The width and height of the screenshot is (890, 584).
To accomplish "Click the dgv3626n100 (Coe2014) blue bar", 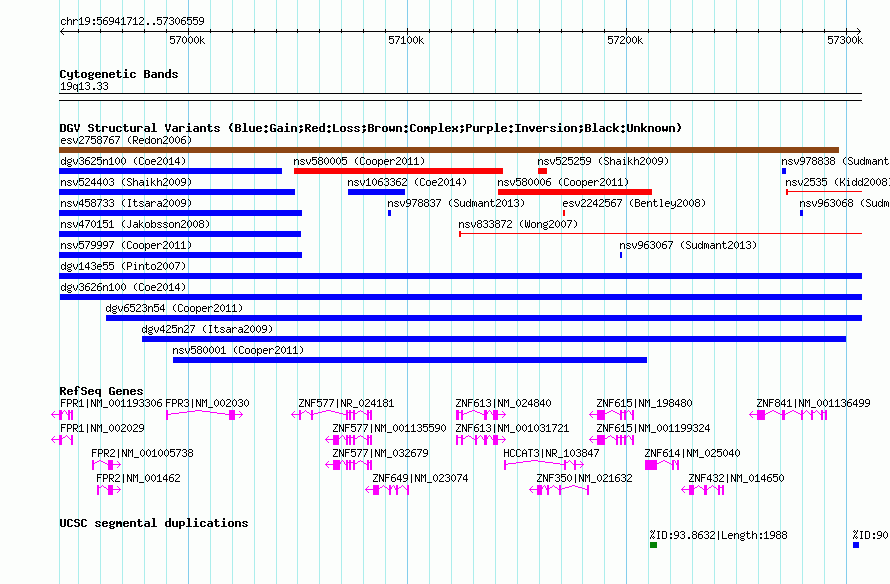I will pyautogui.click(x=461, y=297).
